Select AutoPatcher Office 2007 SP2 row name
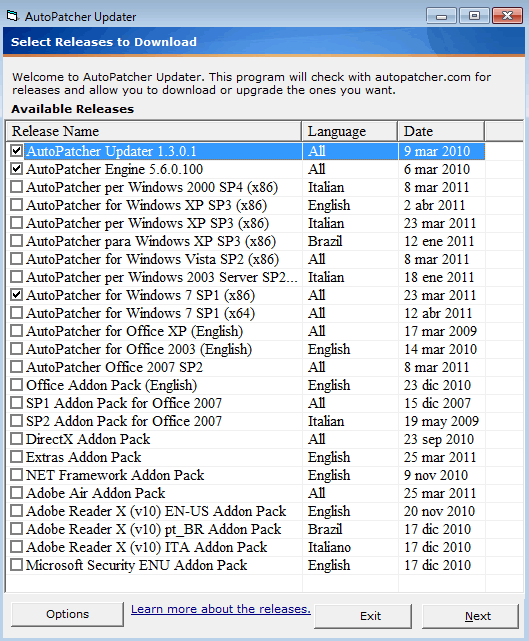This screenshot has height=641, width=529. [x=114, y=367]
